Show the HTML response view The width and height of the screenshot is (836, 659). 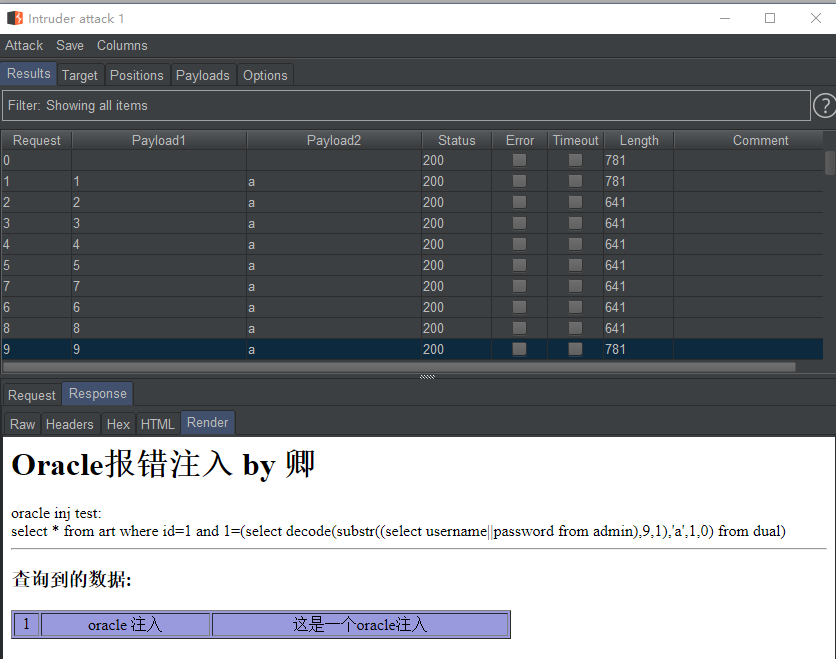point(158,424)
